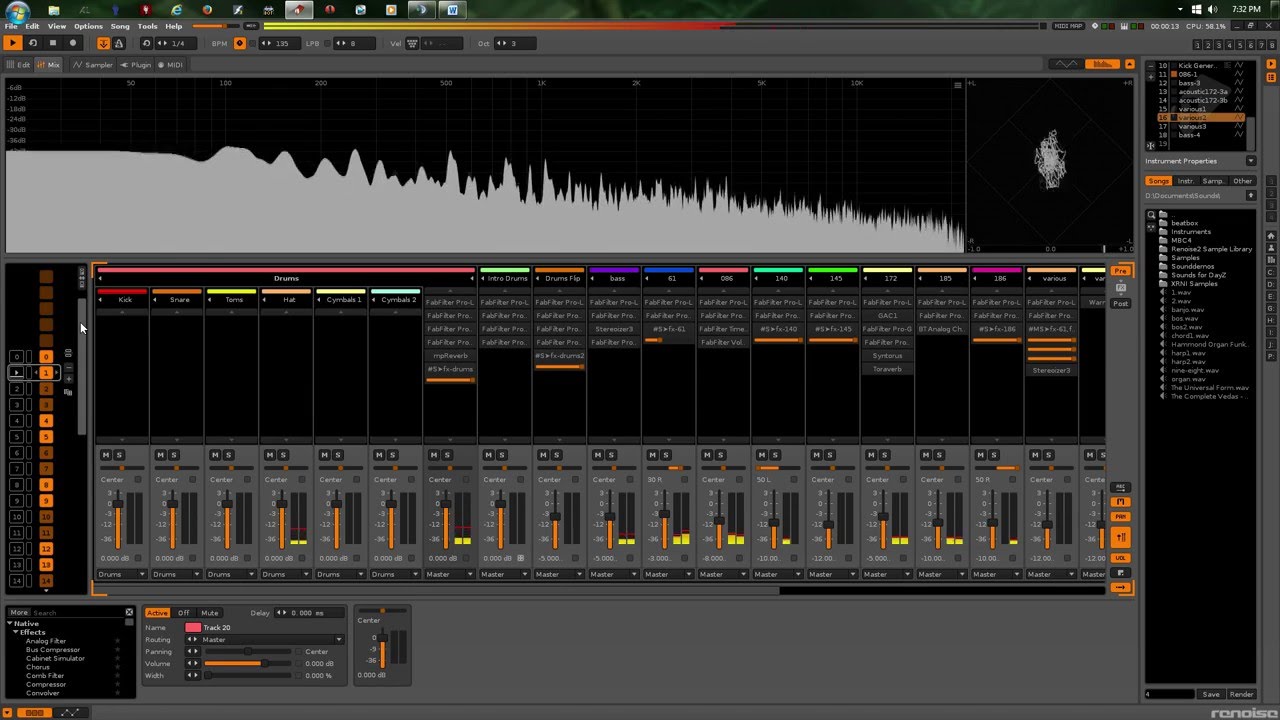Viewport: 1280px width, 720px height.
Task: Open the Songs browser tab
Action: [1159, 181]
